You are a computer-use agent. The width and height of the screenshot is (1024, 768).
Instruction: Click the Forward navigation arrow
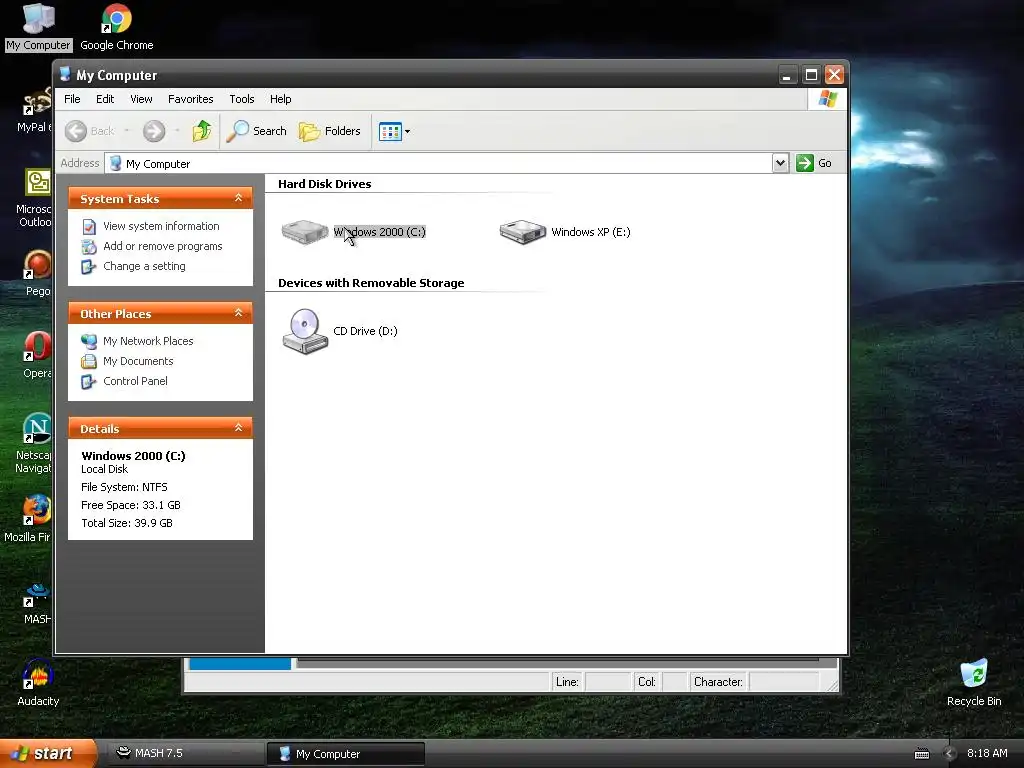pyautogui.click(x=154, y=131)
